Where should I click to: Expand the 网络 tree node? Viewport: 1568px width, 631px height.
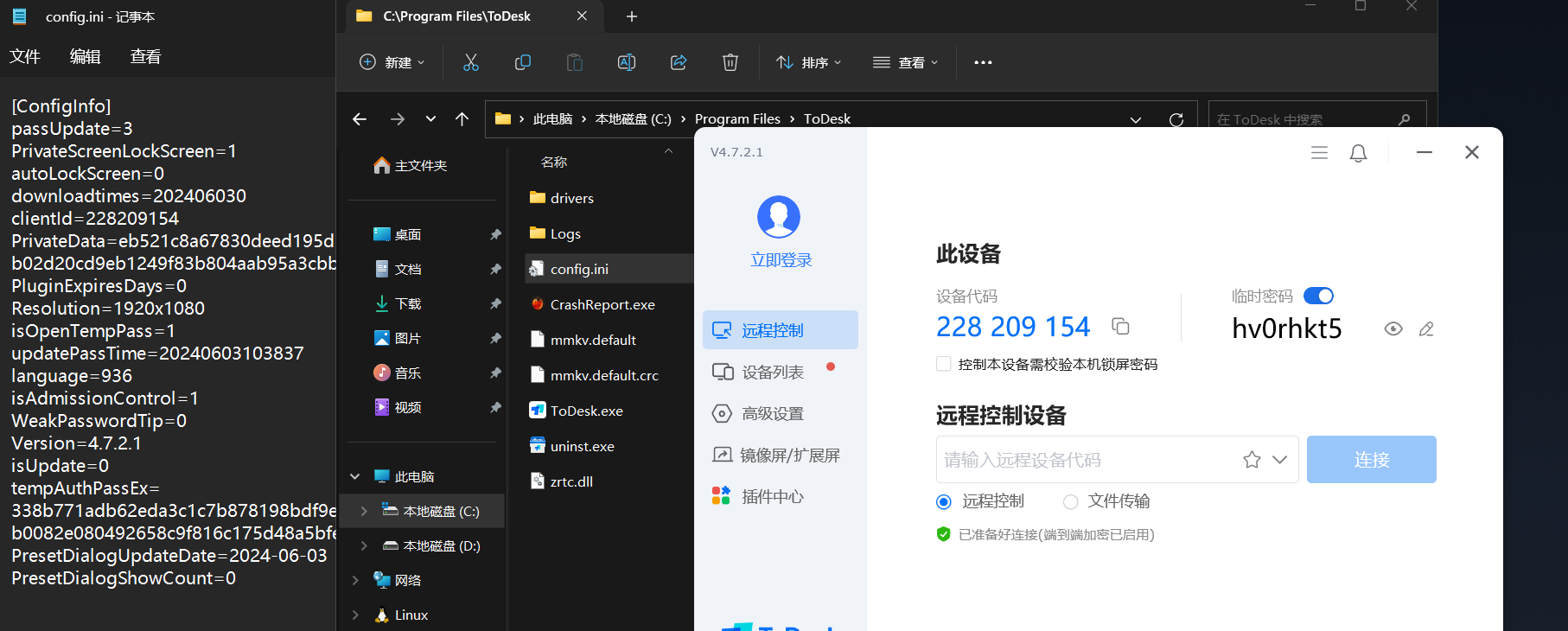tap(354, 580)
